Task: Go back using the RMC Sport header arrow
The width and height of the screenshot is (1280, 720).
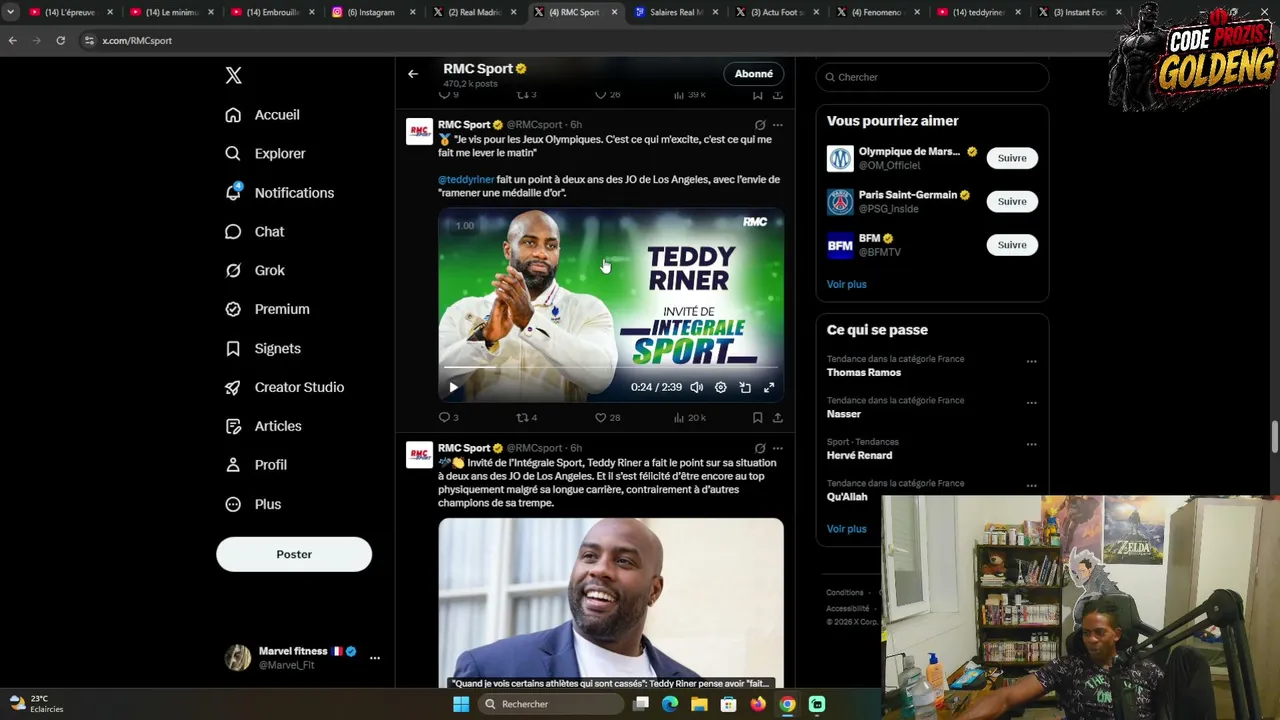Action: 413,74
